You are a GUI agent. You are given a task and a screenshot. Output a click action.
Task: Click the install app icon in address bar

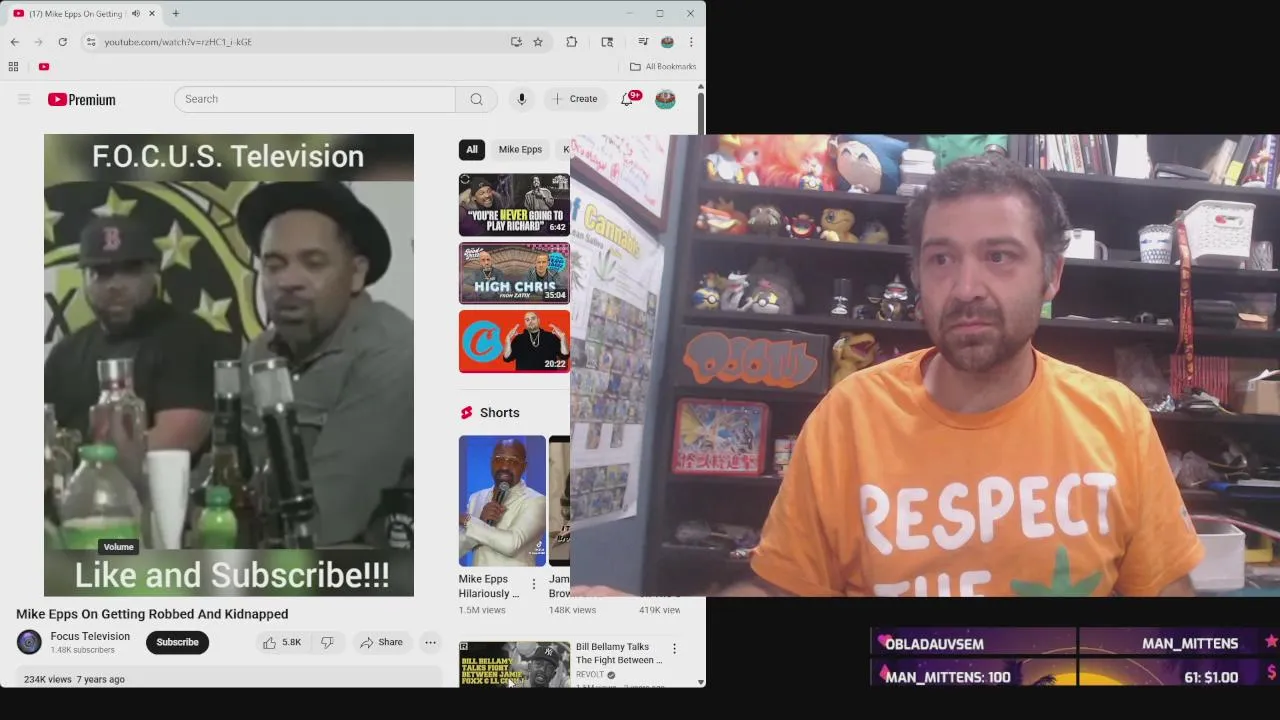(516, 42)
